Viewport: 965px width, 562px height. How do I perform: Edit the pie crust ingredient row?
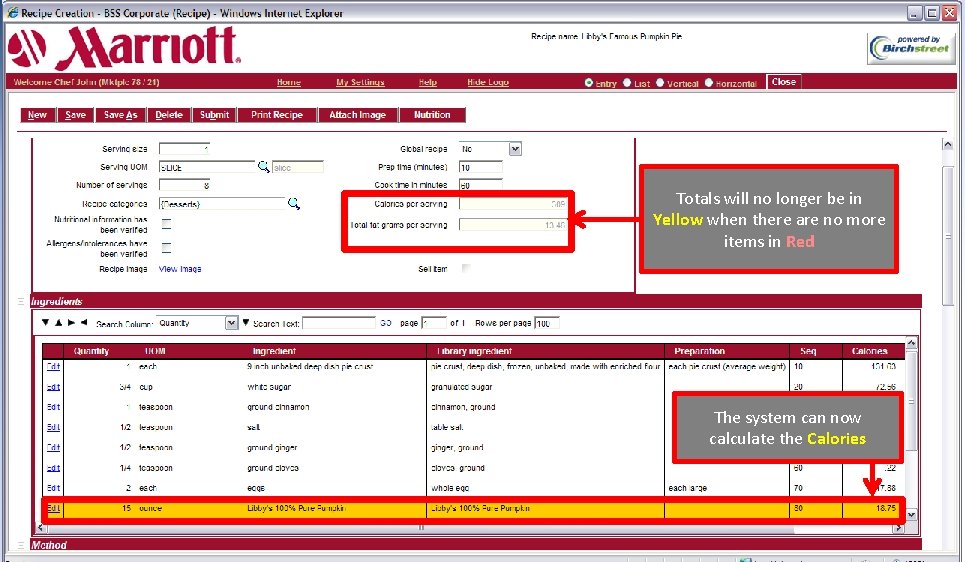point(54,366)
